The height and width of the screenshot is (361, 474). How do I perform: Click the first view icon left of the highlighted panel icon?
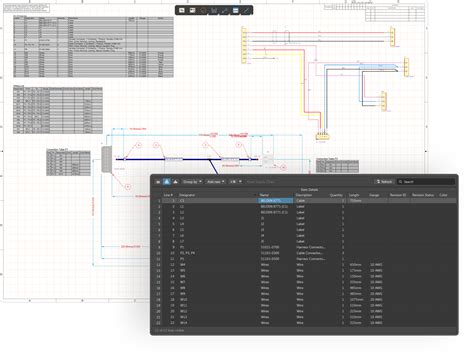click(158, 182)
